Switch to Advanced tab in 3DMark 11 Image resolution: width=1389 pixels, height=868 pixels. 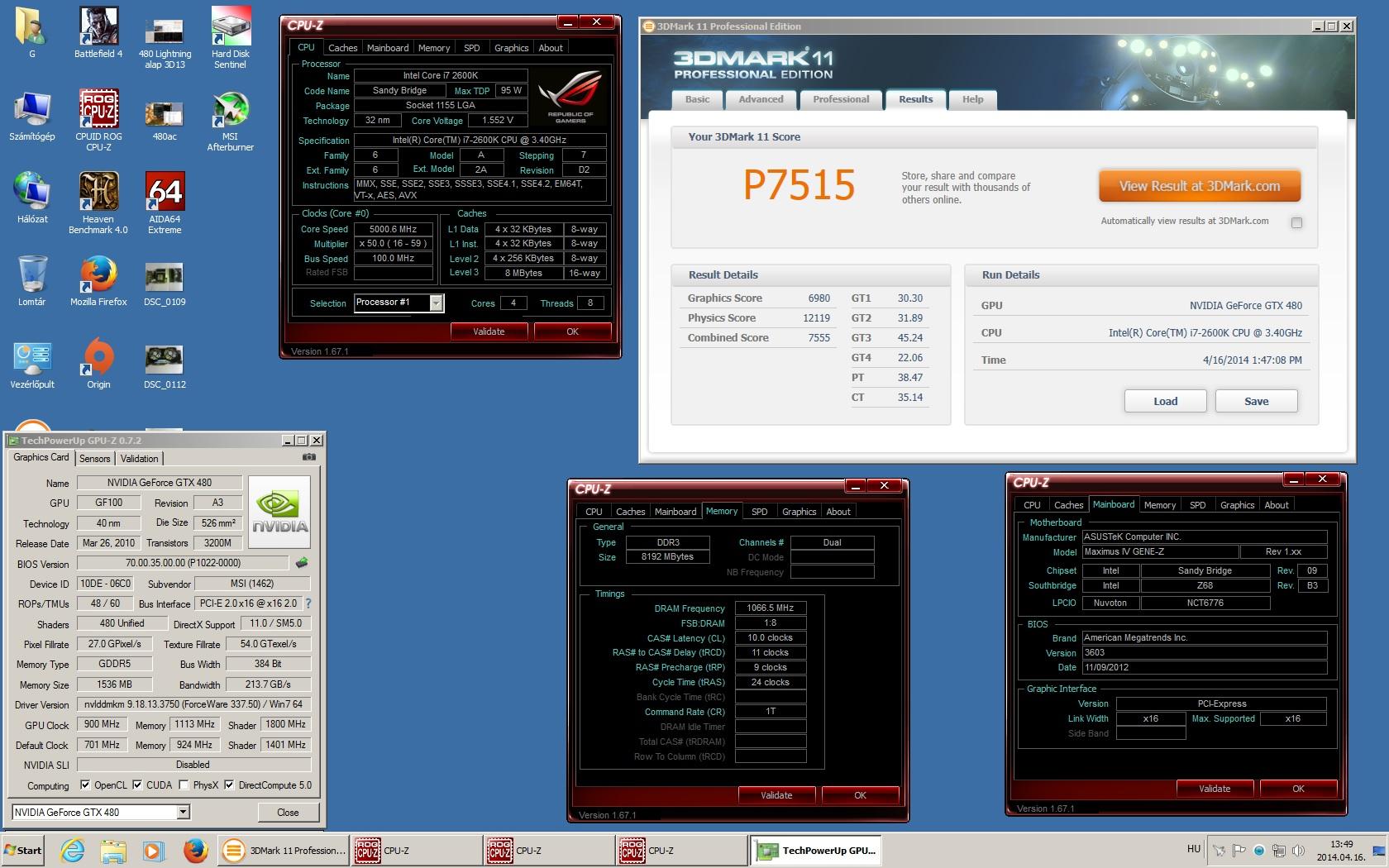pyautogui.click(x=761, y=99)
